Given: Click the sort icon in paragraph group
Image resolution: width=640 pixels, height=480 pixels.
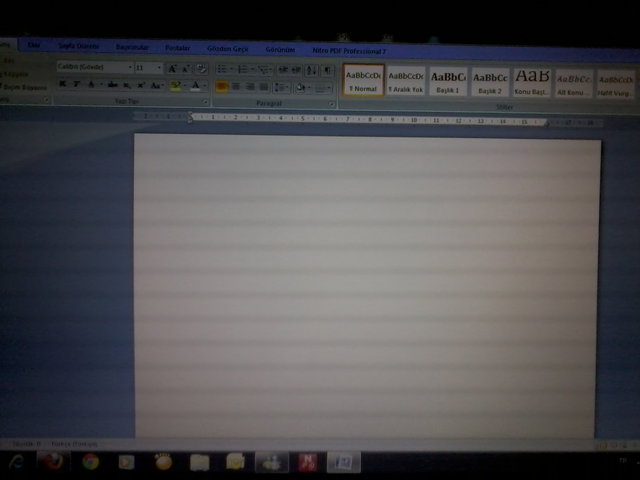Looking at the screenshot, I should [x=312, y=69].
